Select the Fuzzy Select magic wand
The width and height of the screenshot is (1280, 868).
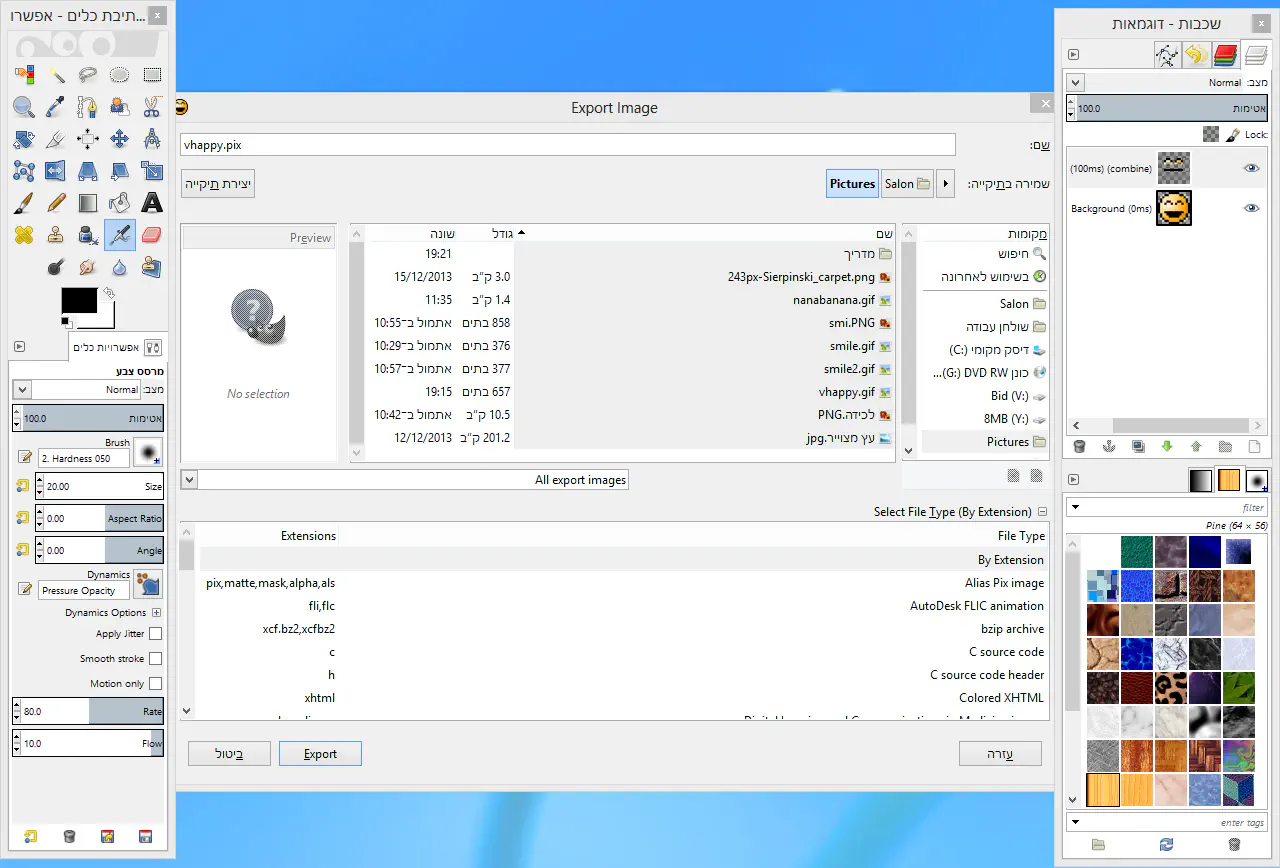[56, 74]
